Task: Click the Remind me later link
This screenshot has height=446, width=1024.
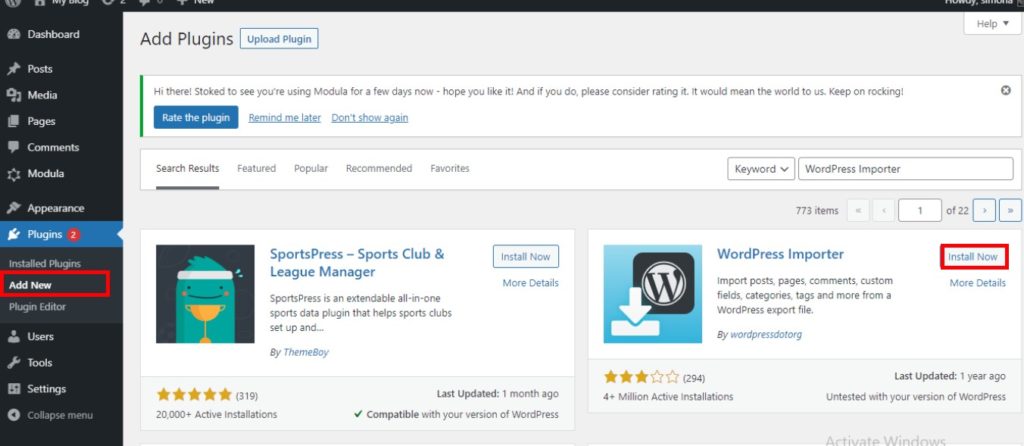Action: 285,118
